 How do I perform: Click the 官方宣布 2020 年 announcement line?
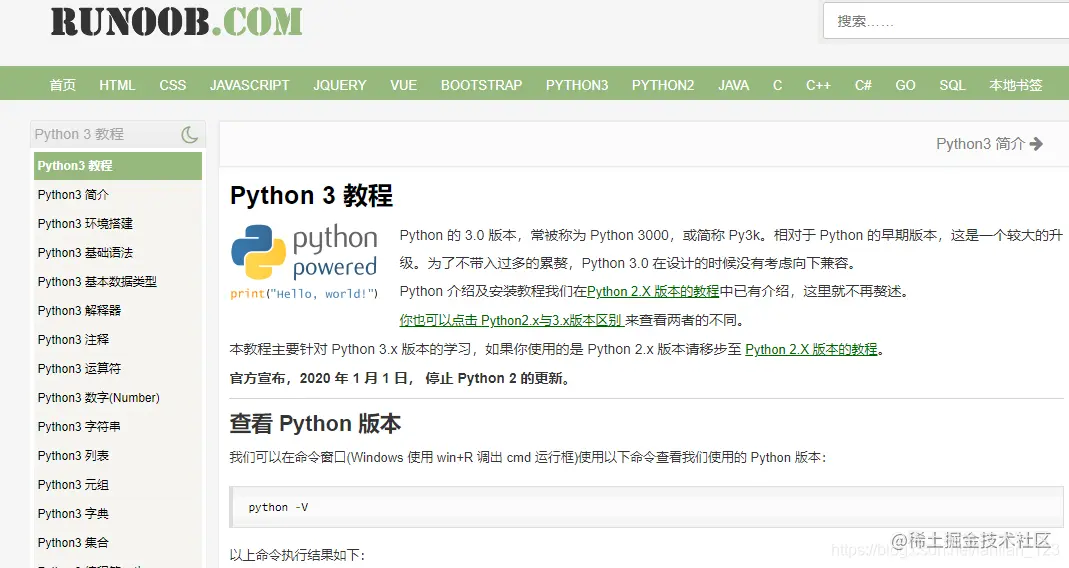click(400, 378)
